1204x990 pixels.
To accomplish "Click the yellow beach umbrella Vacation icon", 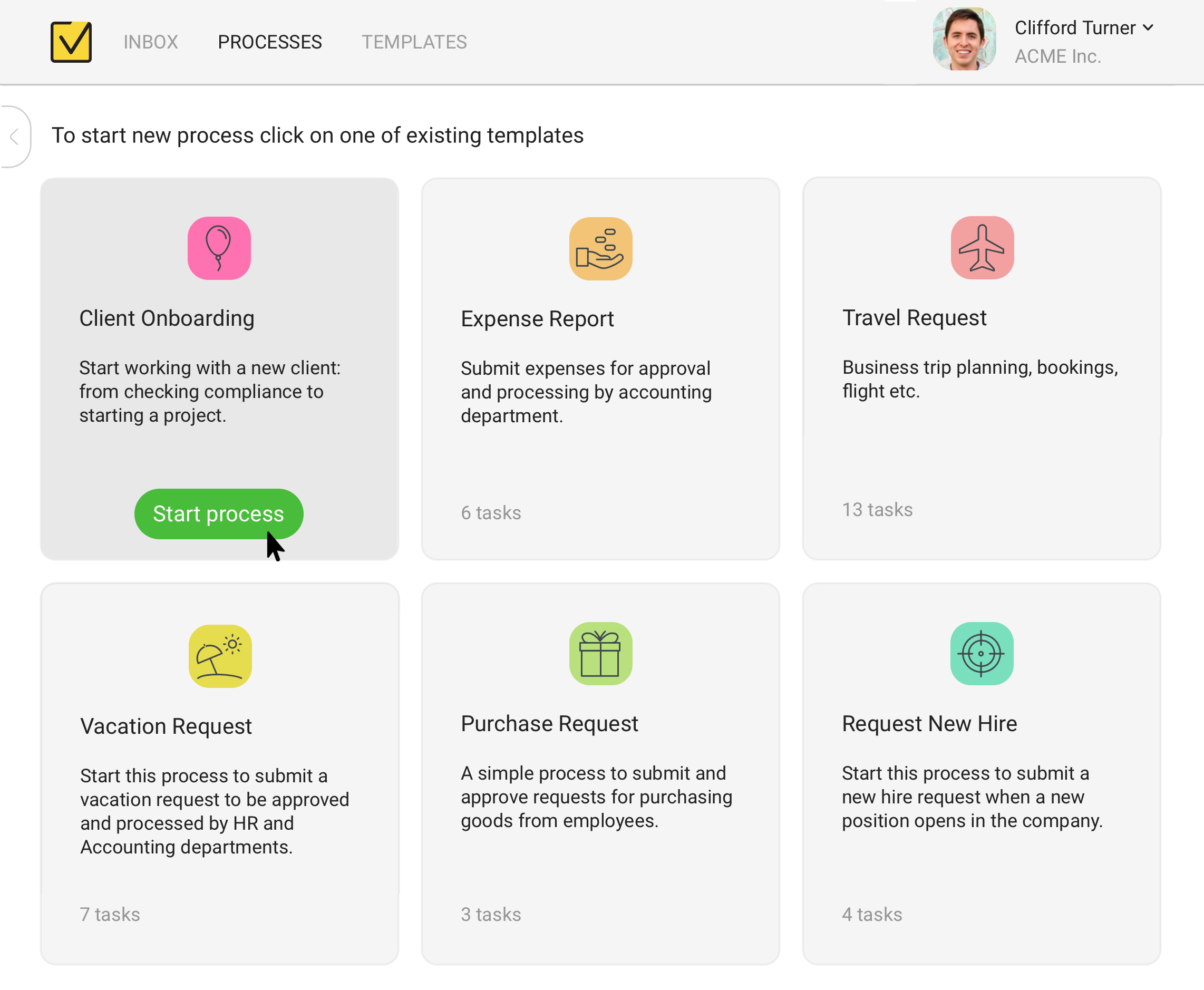I will (220, 656).
